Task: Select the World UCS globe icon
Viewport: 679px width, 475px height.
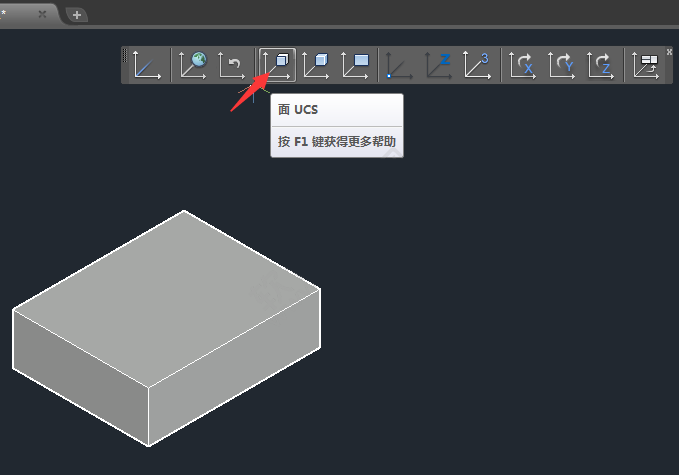Action: coord(193,65)
